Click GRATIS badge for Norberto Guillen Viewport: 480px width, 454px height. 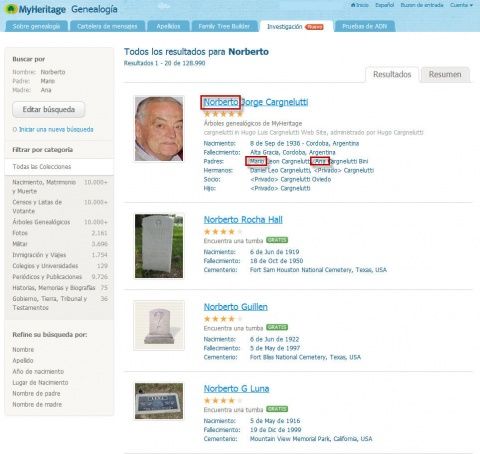pyautogui.click(x=277, y=327)
